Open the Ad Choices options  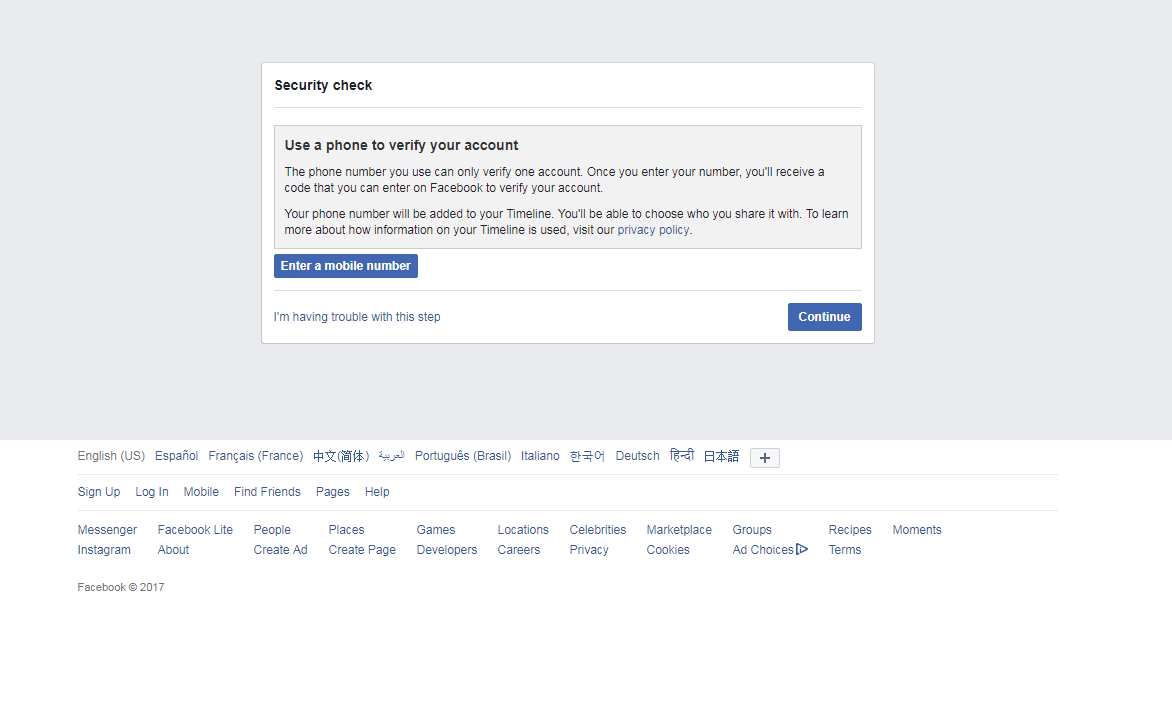[763, 549]
